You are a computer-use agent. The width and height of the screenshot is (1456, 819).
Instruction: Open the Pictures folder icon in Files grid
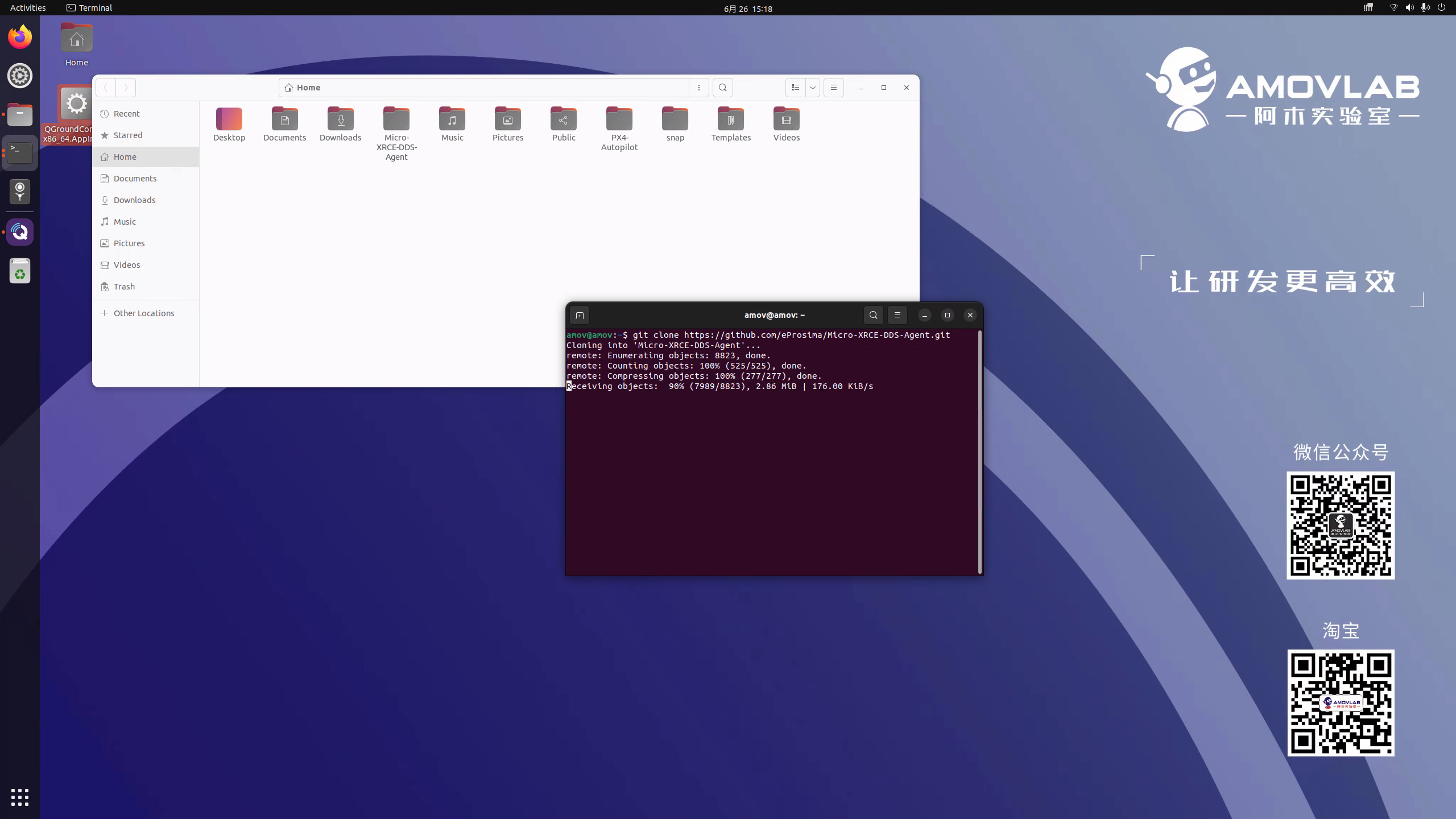click(508, 125)
